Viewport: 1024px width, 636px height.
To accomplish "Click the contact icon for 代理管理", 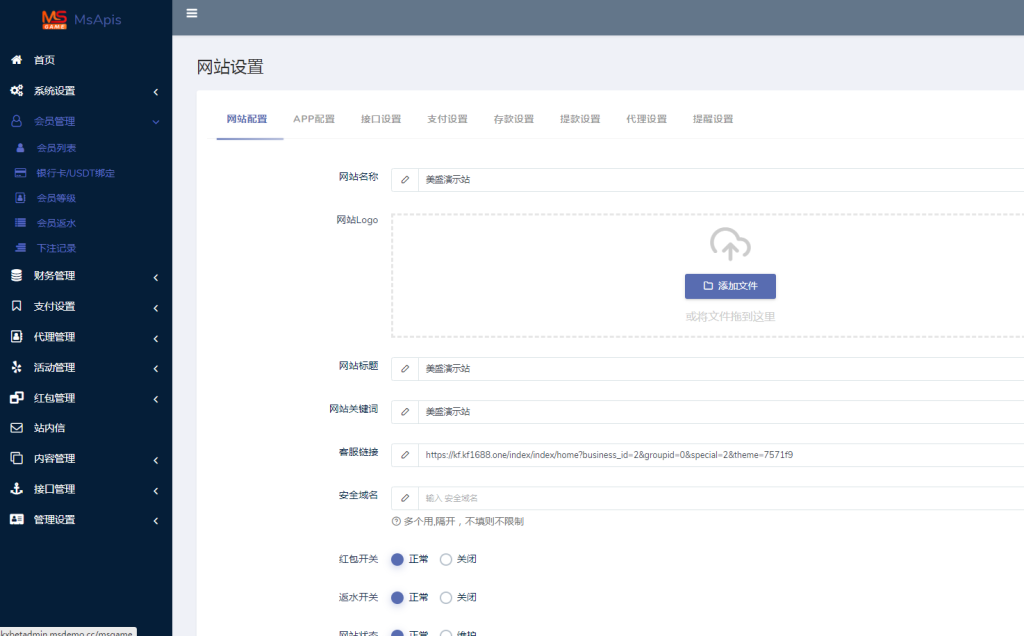I will (x=17, y=336).
